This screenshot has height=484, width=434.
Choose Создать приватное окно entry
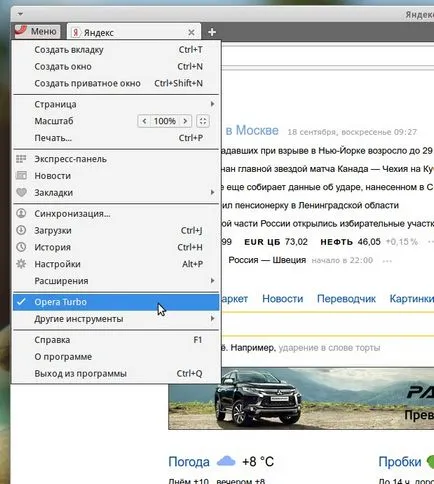(x=116, y=83)
